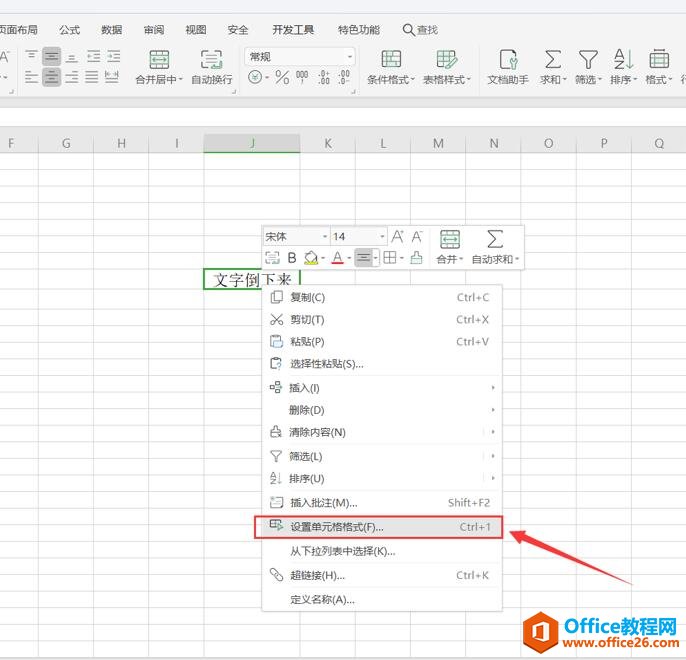Toggle the auto wrap (自动换行) button
Viewport: 686px width, 660px height.
click(x=212, y=67)
